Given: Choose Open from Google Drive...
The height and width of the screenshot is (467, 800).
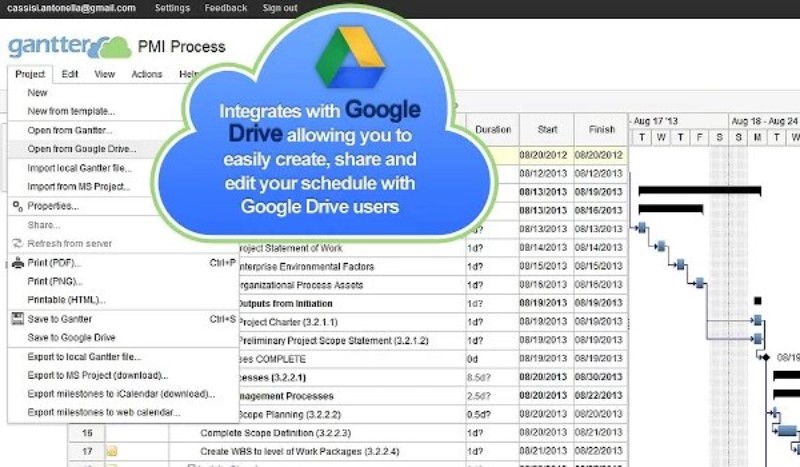Looking at the screenshot, I should [82, 149].
